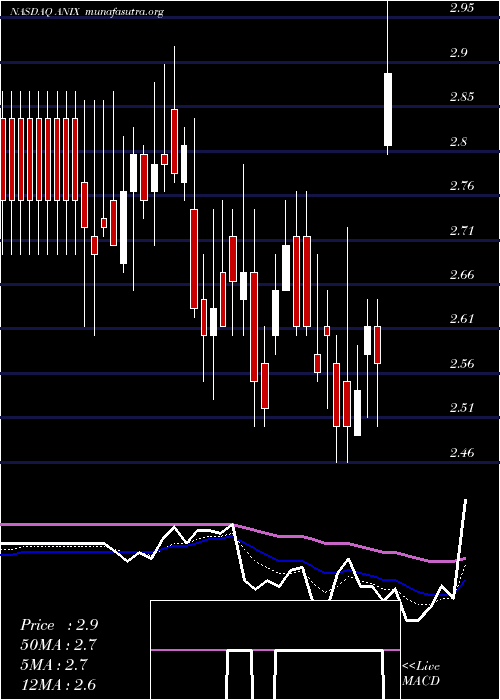Click the 'NASDAQ ANIX munafasutra.org' chart title
The height and width of the screenshot is (700, 500).
87,12
